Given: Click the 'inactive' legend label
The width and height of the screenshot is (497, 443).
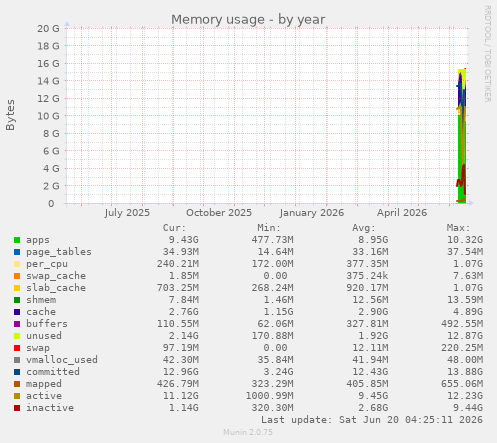Looking at the screenshot, I should click(x=50, y=408).
